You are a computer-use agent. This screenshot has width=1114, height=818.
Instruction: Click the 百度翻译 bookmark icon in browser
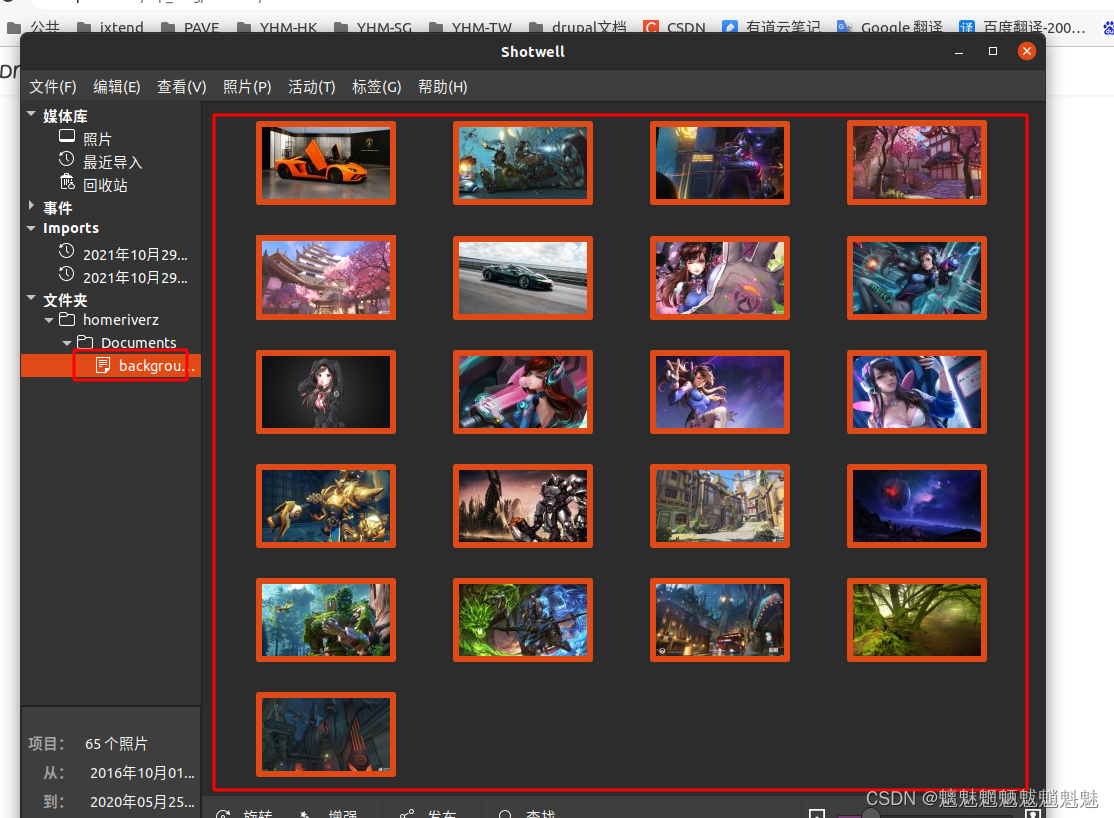966,27
